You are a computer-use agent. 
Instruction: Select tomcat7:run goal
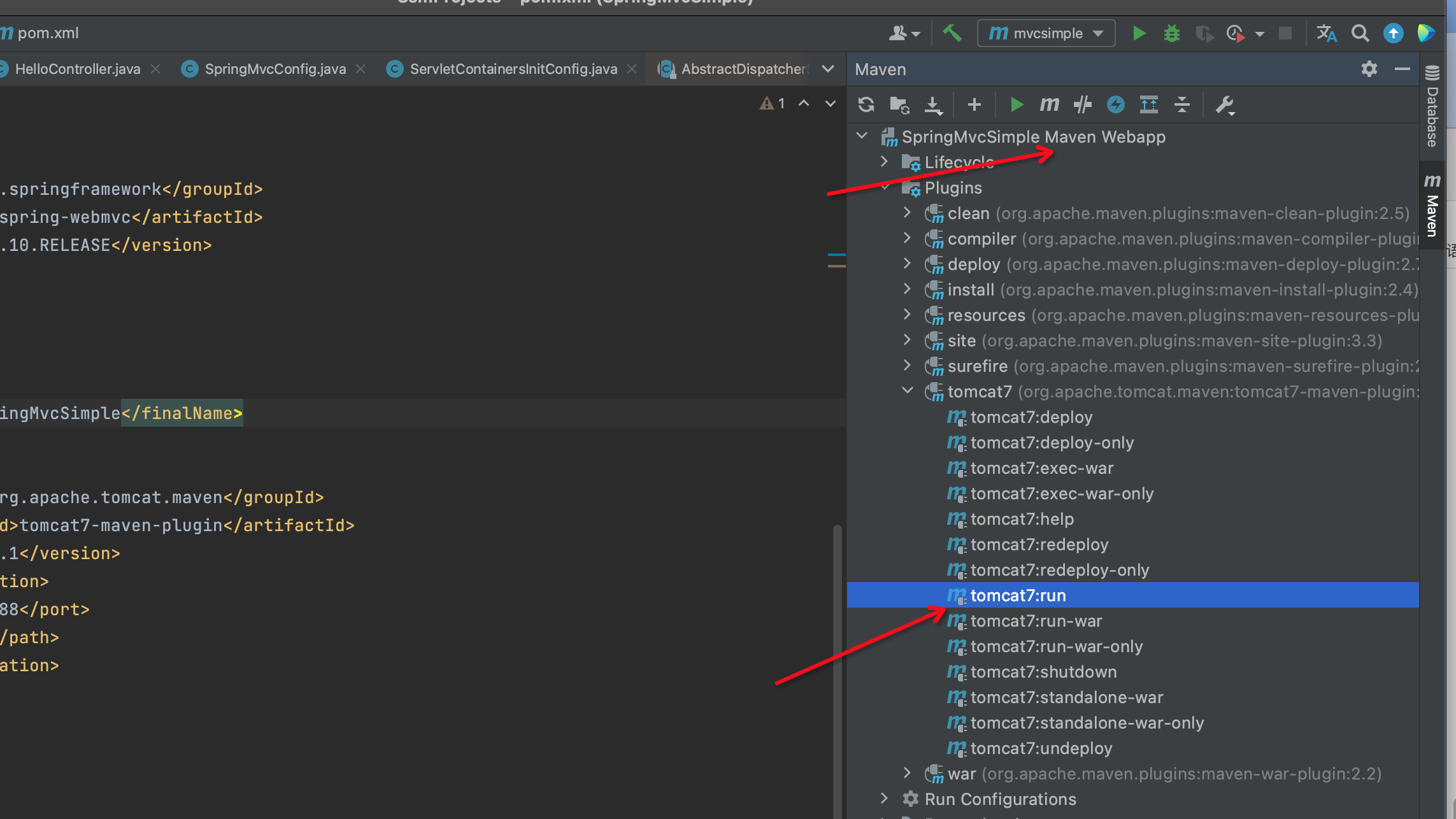pyautogui.click(x=1132, y=595)
